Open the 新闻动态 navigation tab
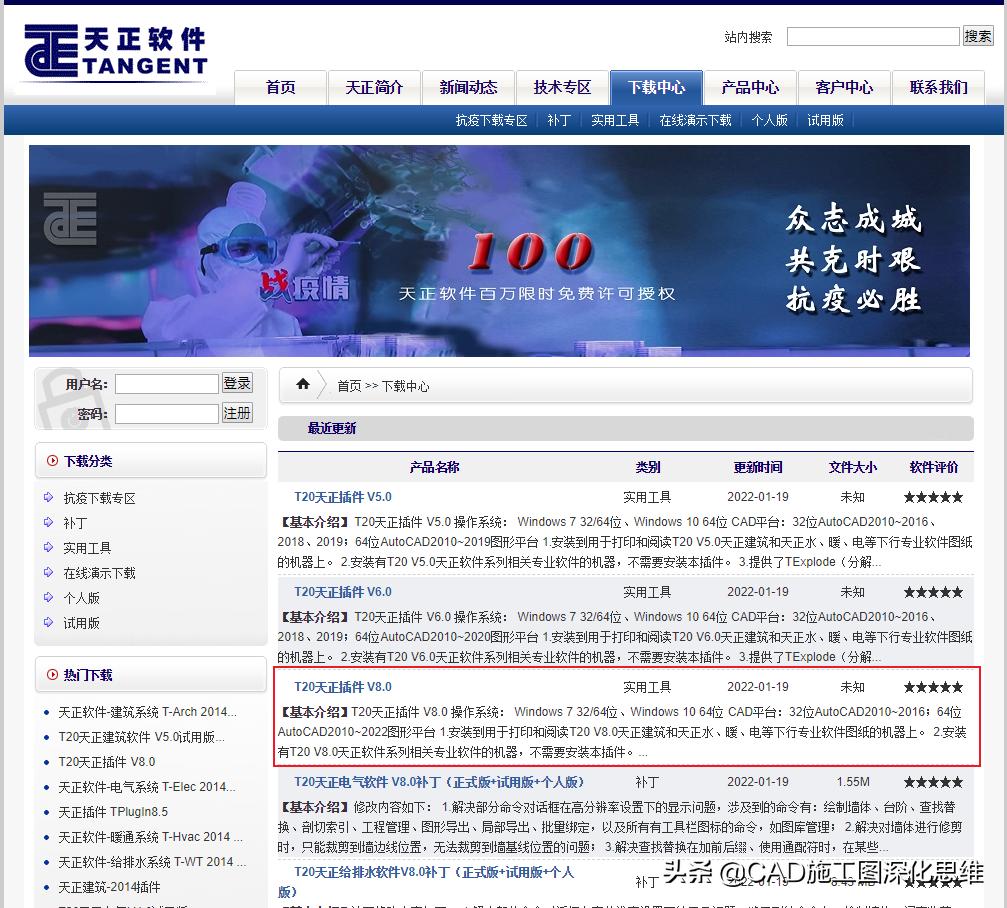The height and width of the screenshot is (908, 1007). pos(468,87)
